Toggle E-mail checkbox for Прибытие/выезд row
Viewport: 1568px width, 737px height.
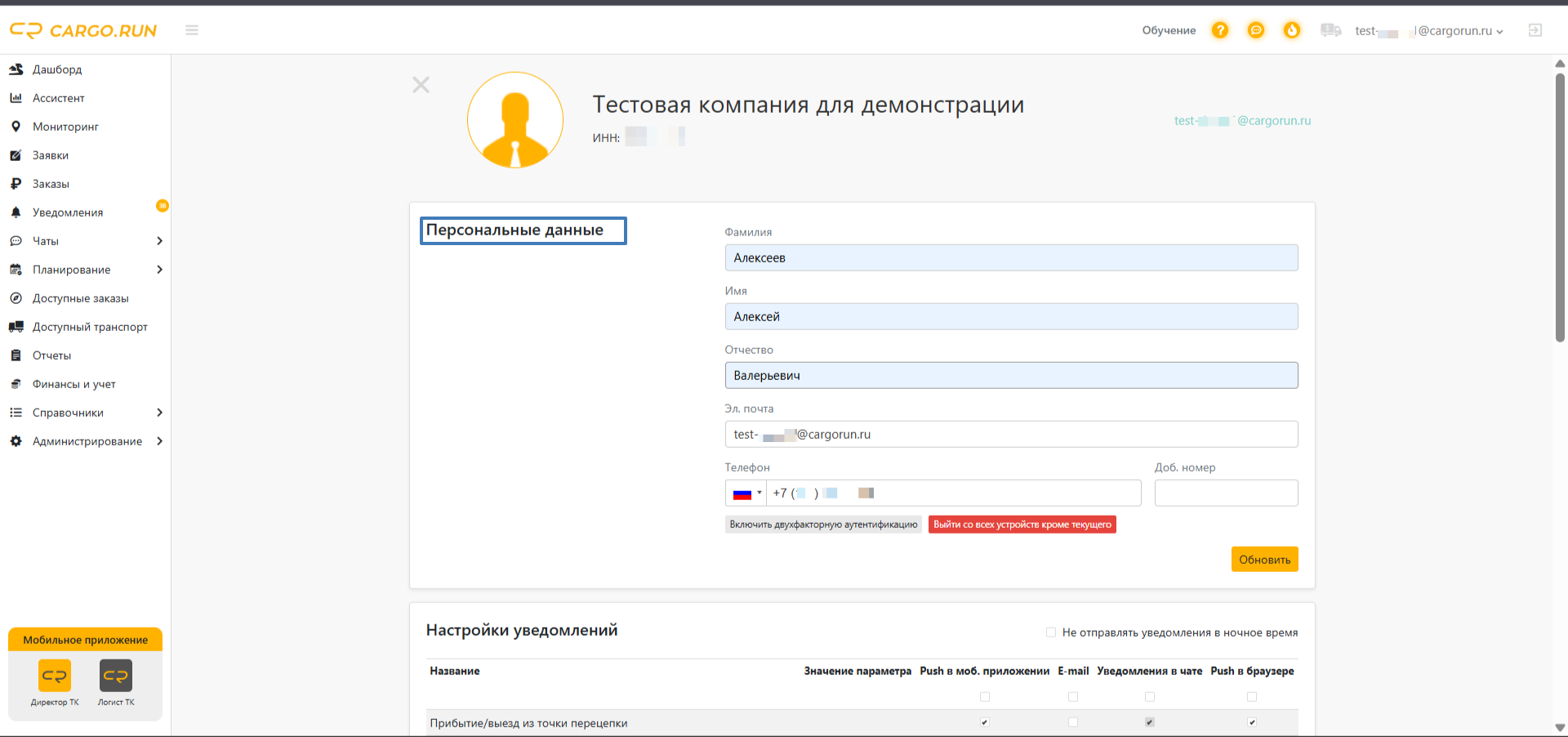click(1073, 722)
